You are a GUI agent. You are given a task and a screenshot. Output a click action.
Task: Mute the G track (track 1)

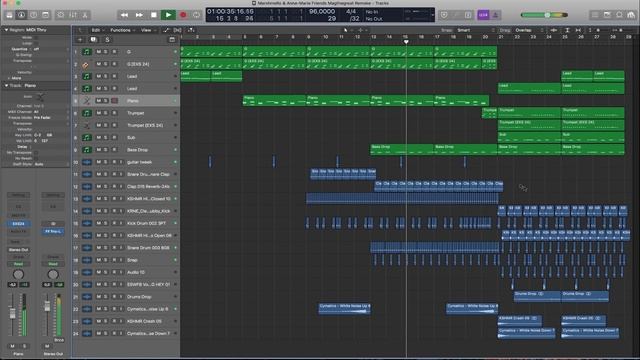(x=98, y=52)
